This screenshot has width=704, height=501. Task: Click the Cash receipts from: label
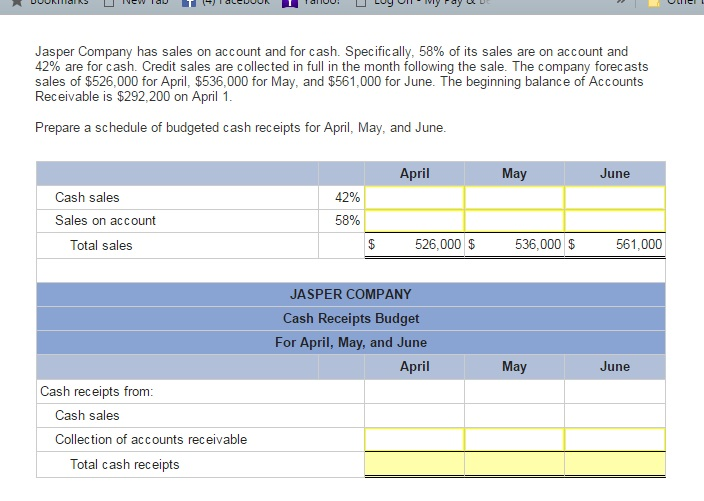(x=97, y=391)
